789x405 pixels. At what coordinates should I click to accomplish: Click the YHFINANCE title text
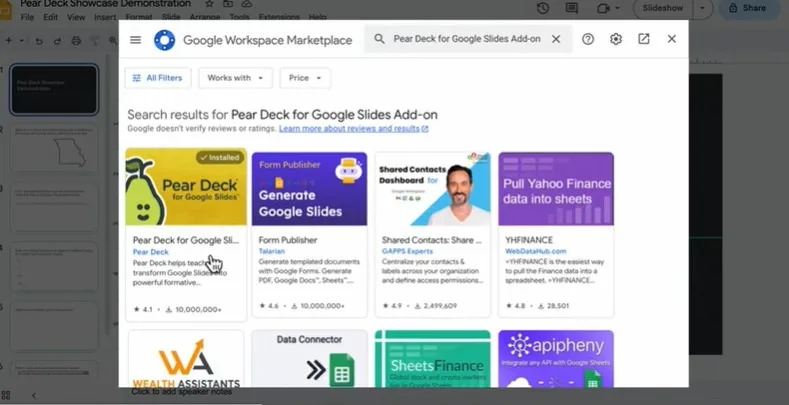tap(529, 240)
